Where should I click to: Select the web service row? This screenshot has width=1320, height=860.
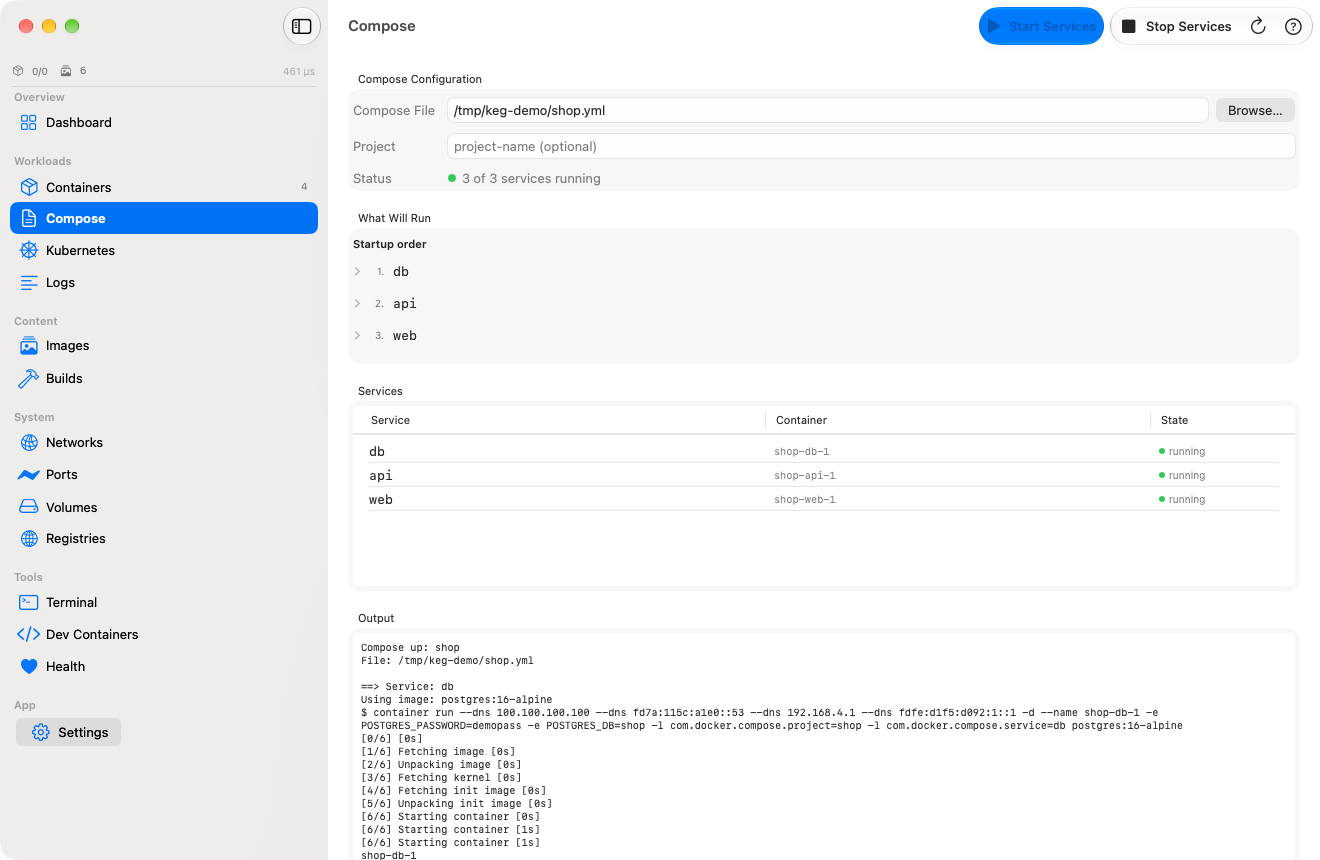(x=824, y=499)
